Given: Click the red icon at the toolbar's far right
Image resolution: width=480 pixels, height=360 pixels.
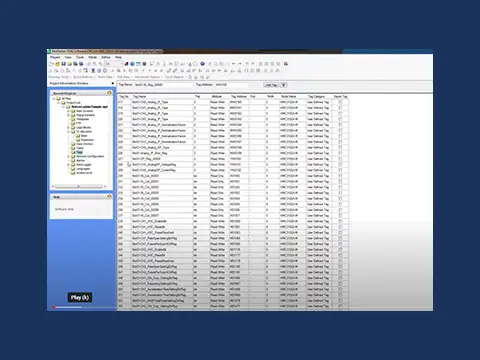Looking at the screenshot, I should tap(286, 64).
